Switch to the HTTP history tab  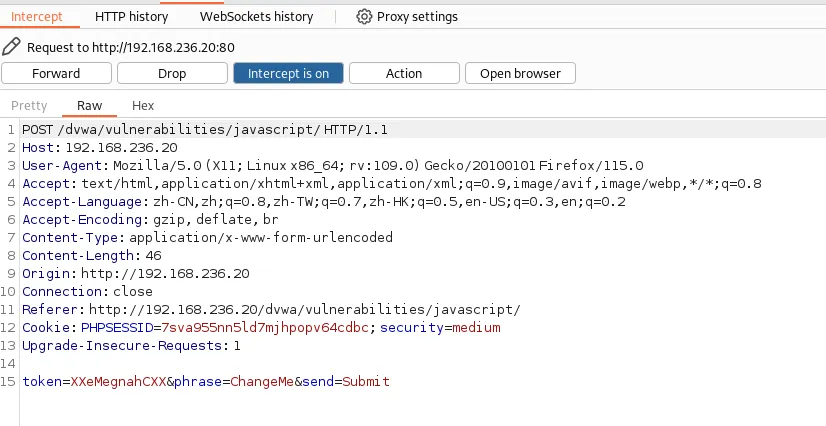(x=131, y=17)
